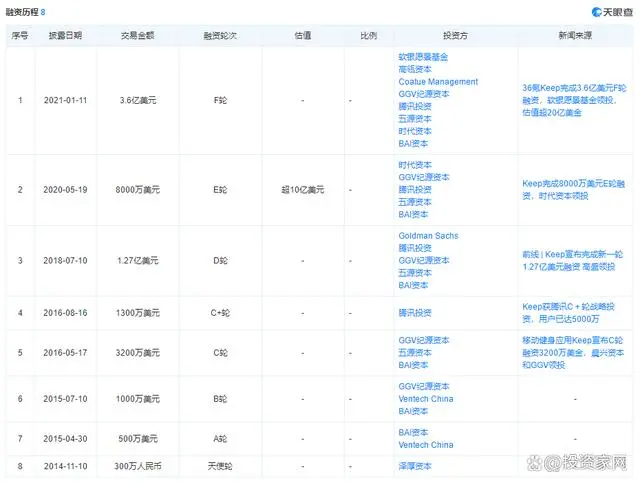Screen dimensions: 640x485
Task: Open GGV纪源资本 link in the F轮 row
Action: (x=424, y=94)
